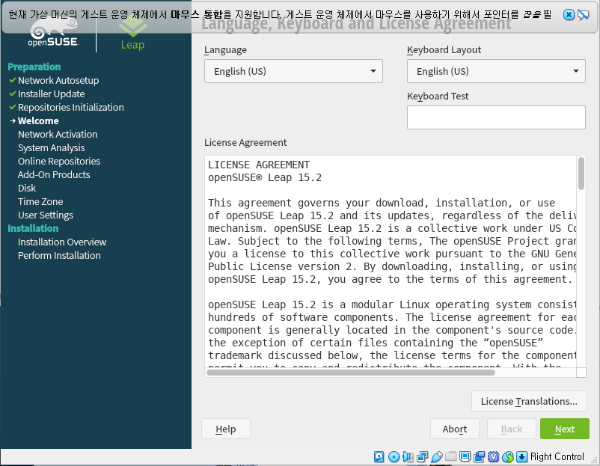Click the recording status icon

[x=479, y=456]
